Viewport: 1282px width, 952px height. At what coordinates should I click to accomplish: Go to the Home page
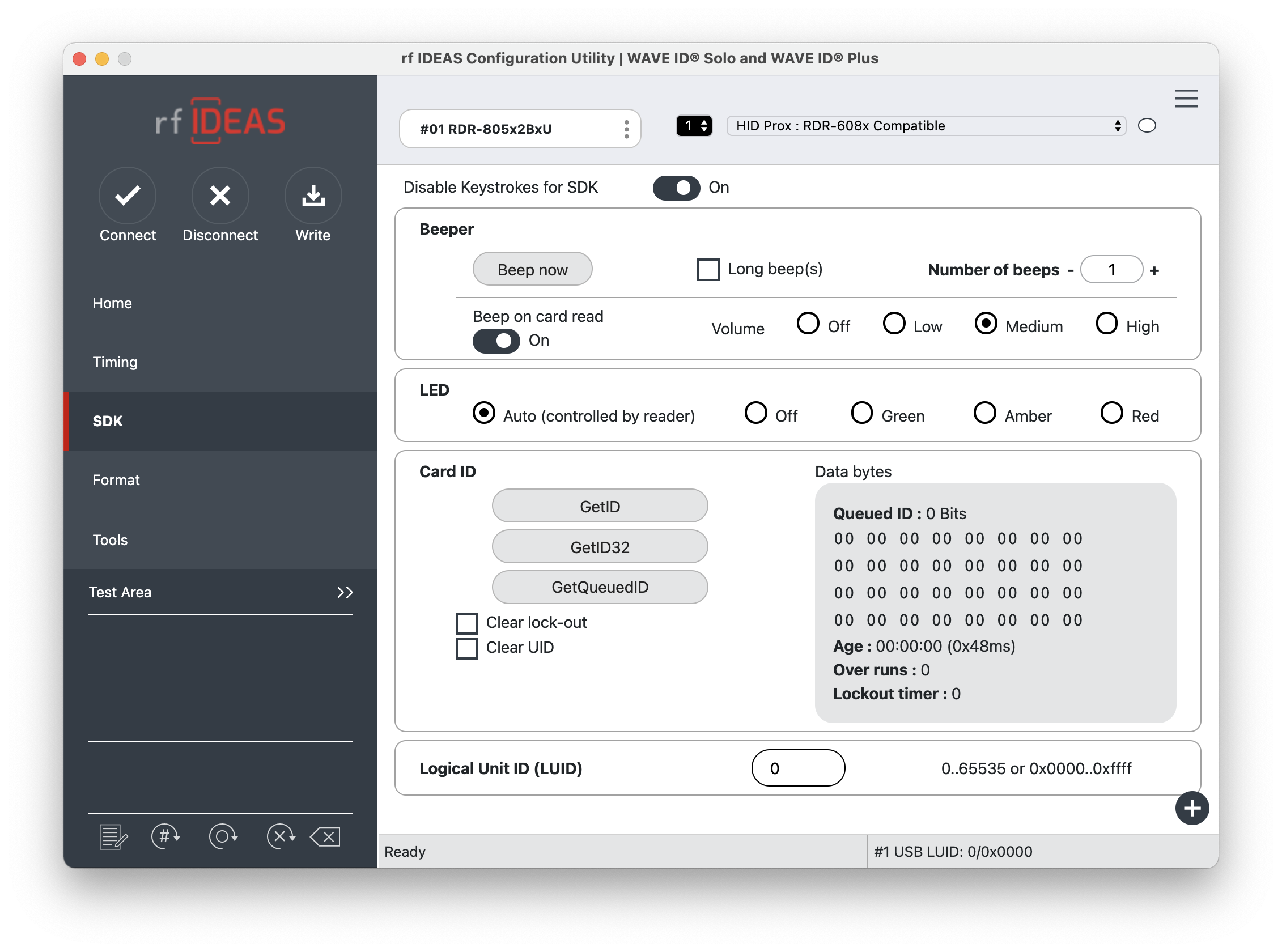tap(220, 303)
